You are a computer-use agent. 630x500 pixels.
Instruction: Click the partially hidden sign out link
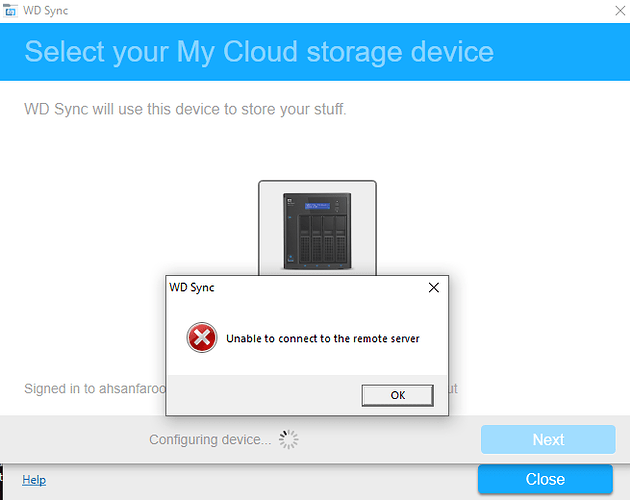point(453,388)
